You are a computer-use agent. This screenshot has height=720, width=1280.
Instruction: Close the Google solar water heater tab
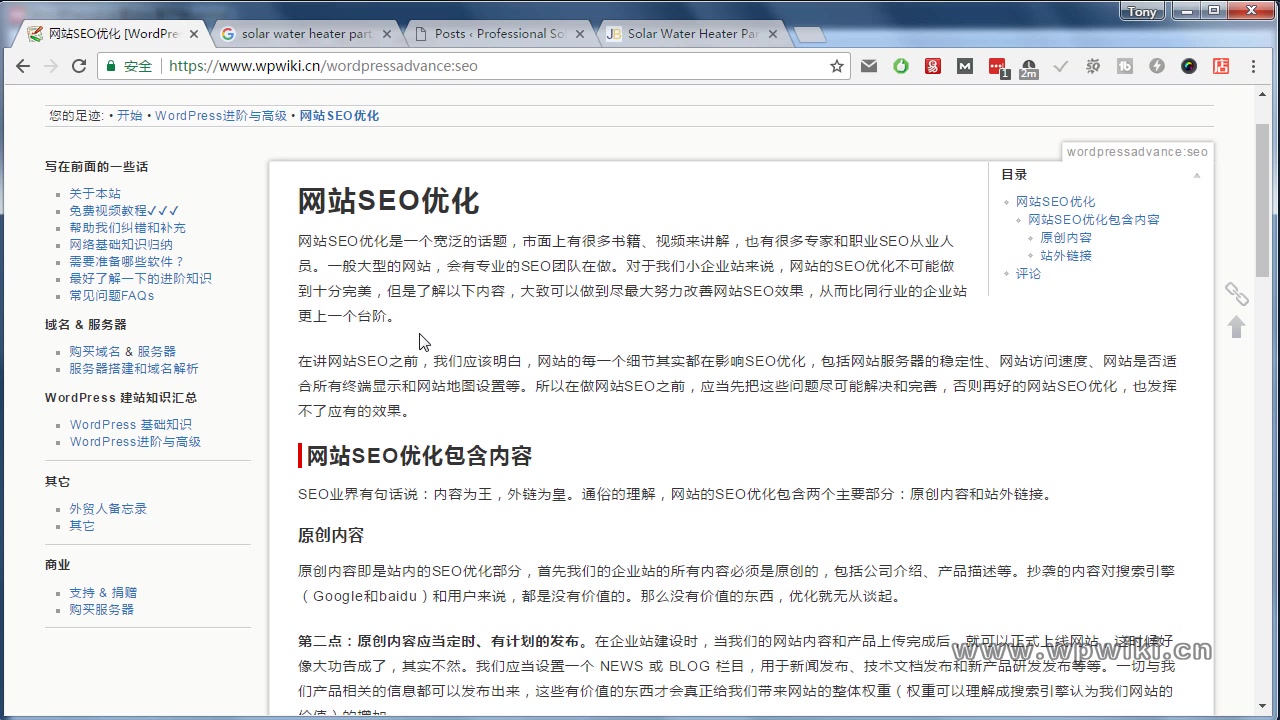coord(386,34)
